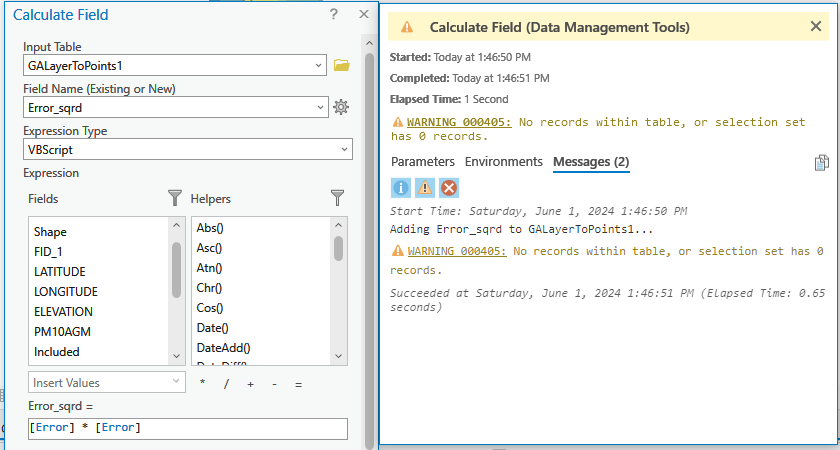
Task: Insert the multiply operator button
Action: pyautogui.click(x=203, y=384)
